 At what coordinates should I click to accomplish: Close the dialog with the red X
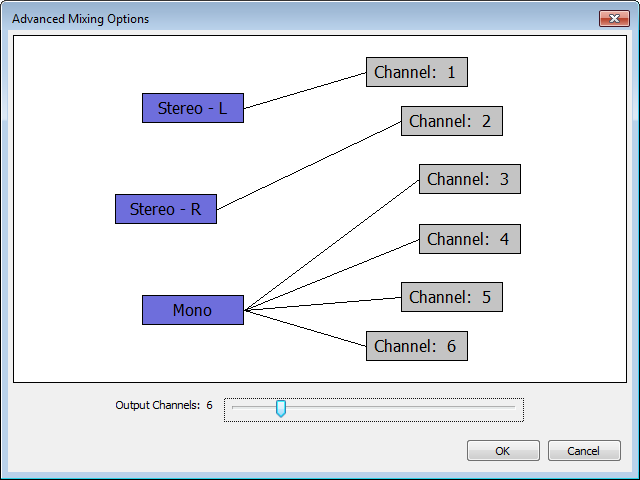(614, 18)
